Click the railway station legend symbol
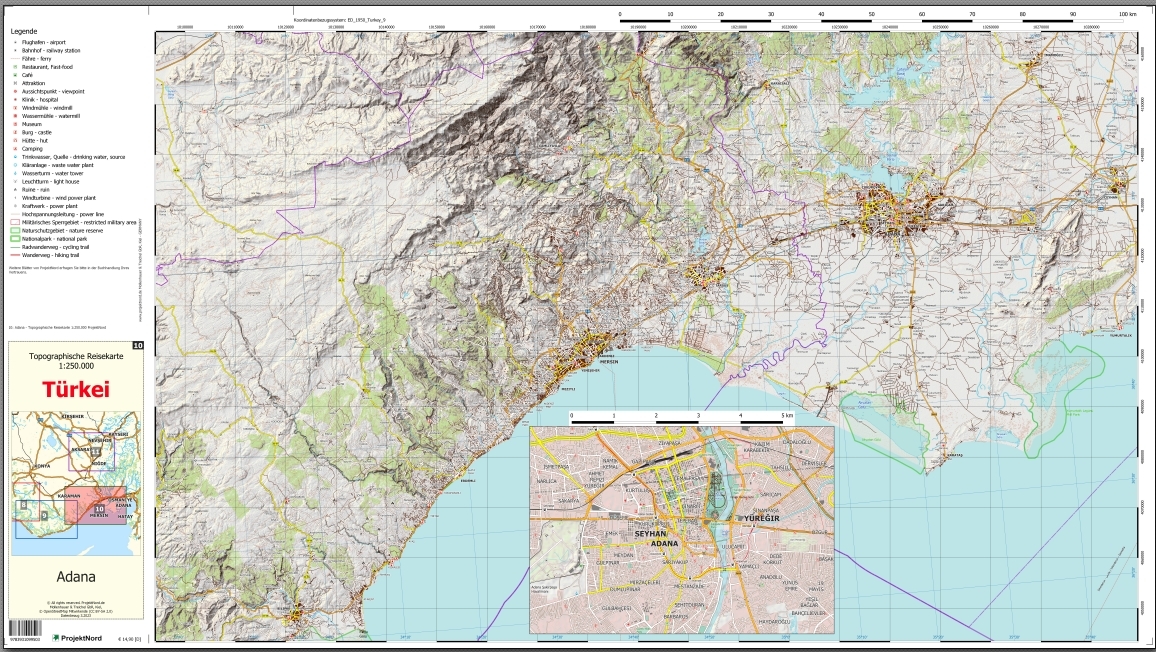Screen dimensions: 1156x652 [14, 50]
